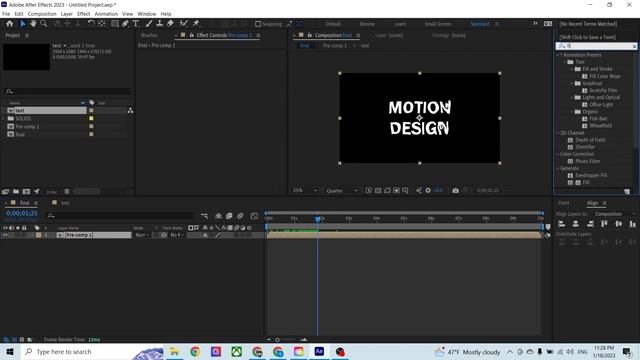This screenshot has height=360, width=640.
Task: Open the Effect menu
Action: tap(83, 14)
